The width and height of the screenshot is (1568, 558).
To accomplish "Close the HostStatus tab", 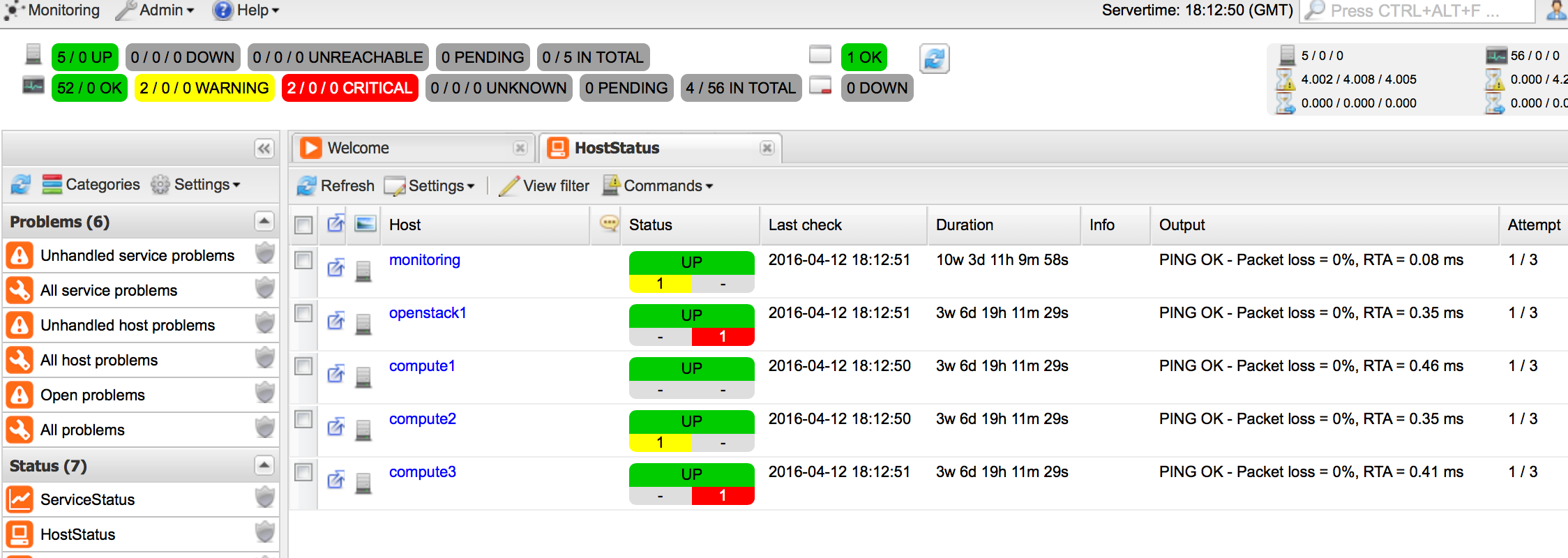I will click(767, 148).
